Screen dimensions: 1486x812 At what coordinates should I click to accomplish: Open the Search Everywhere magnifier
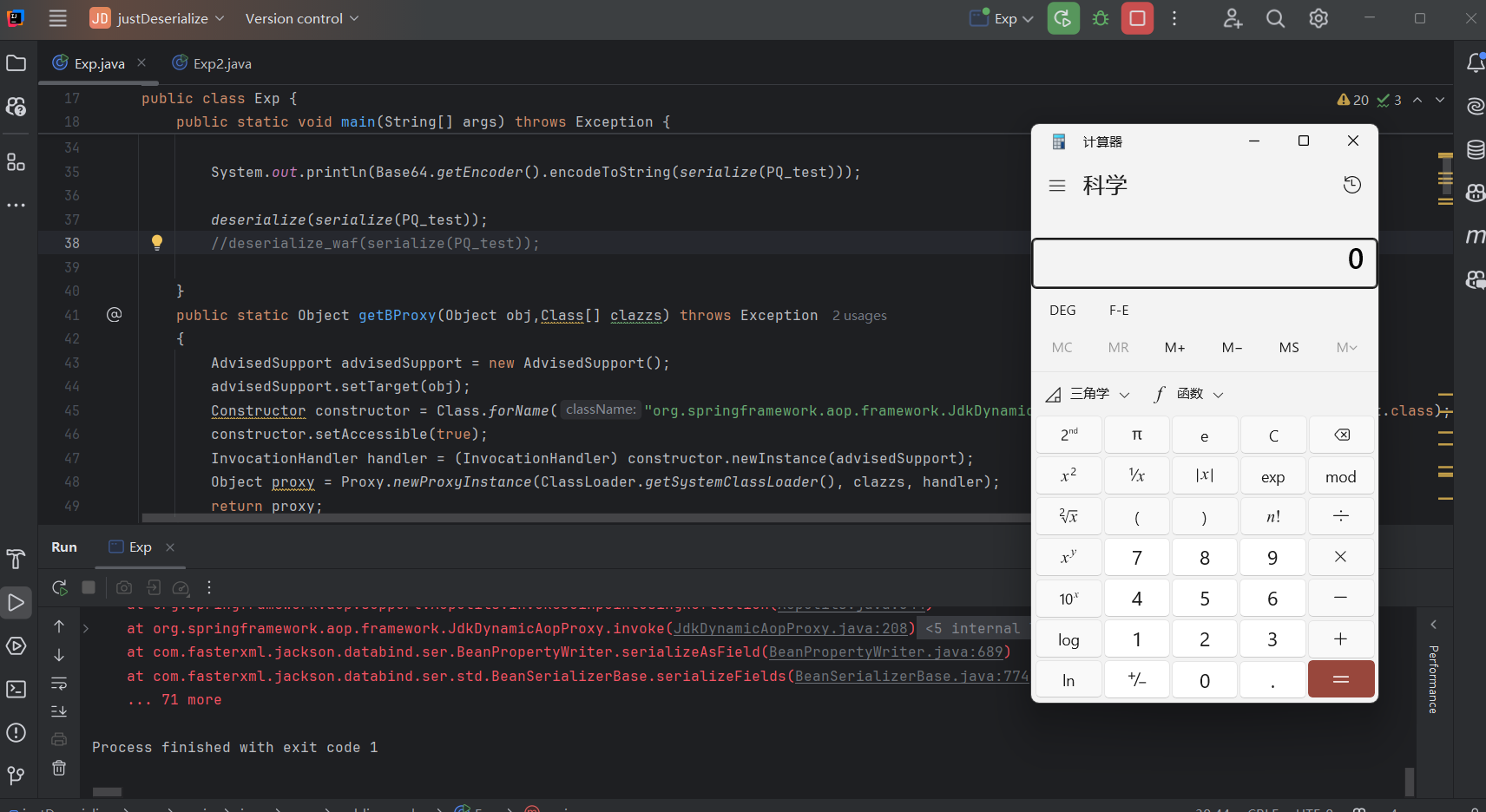tap(1275, 18)
